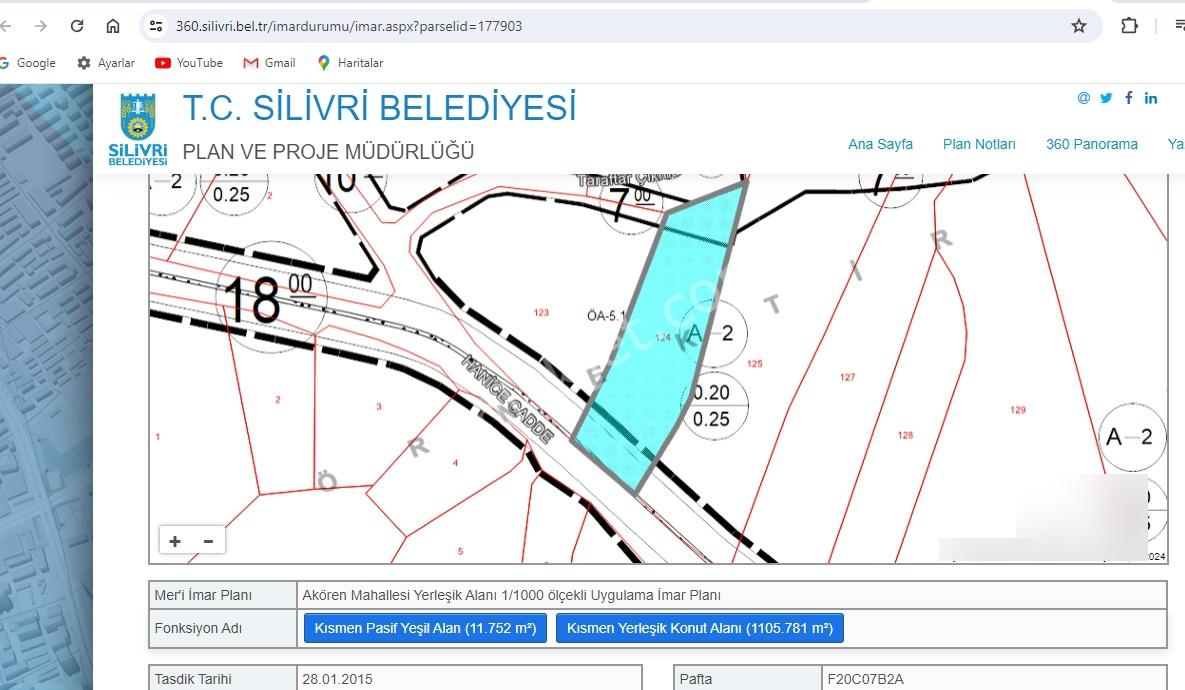Click Kısmen Yerleşik Konut Alanı button
The image size is (1185, 690).
(700, 628)
